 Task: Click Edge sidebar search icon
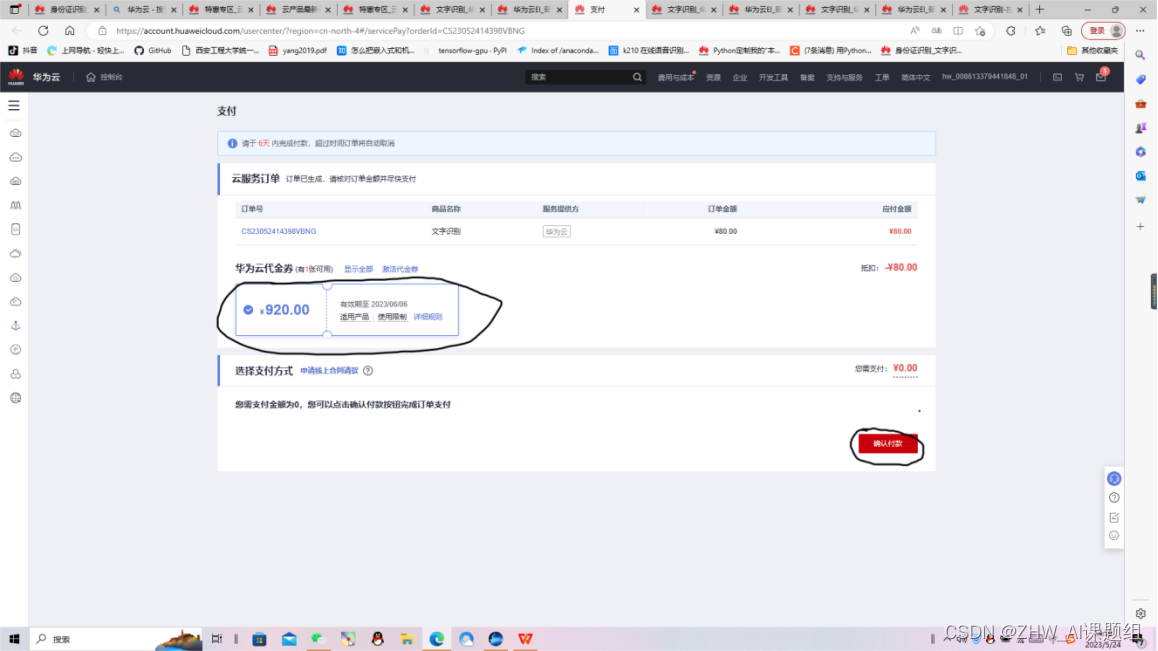[1140, 55]
